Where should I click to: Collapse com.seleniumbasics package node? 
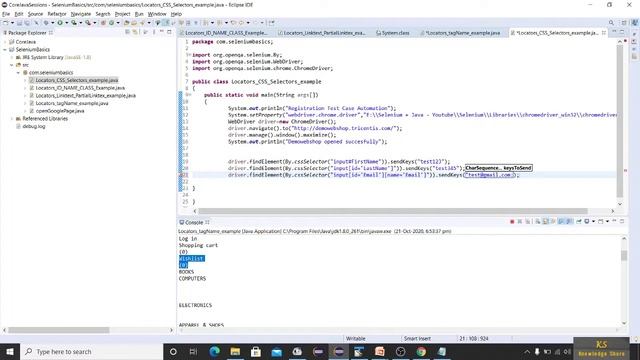pyautogui.click(x=18, y=72)
